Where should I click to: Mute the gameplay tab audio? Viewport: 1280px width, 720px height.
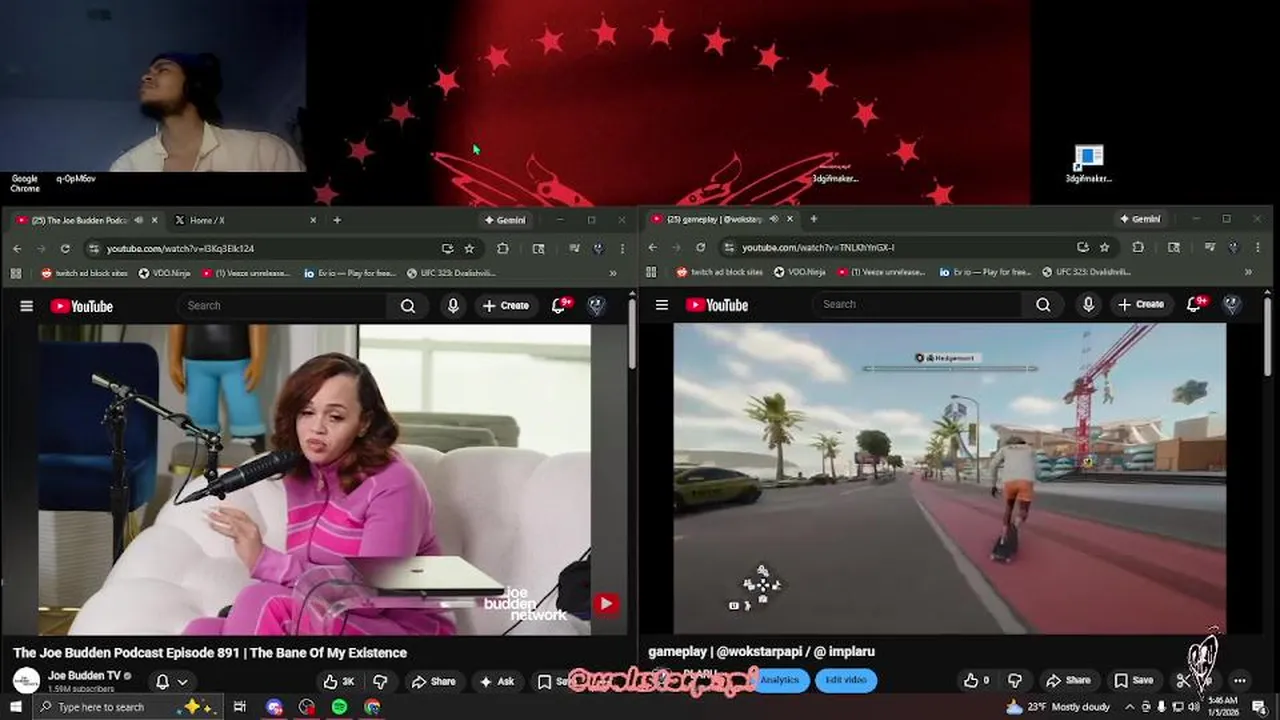[x=774, y=219]
